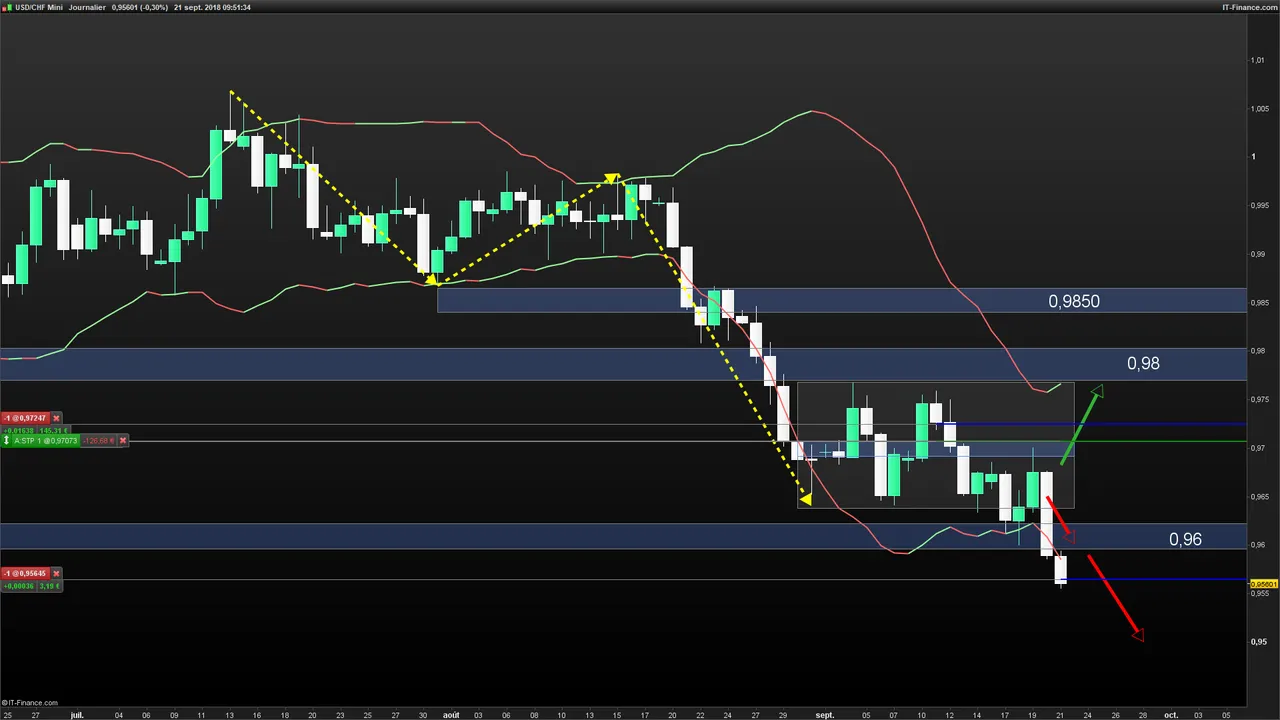Click the 1,01 level on the price axis
This screenshot has width=1280, height=720.
click(x=1257, y=60)
